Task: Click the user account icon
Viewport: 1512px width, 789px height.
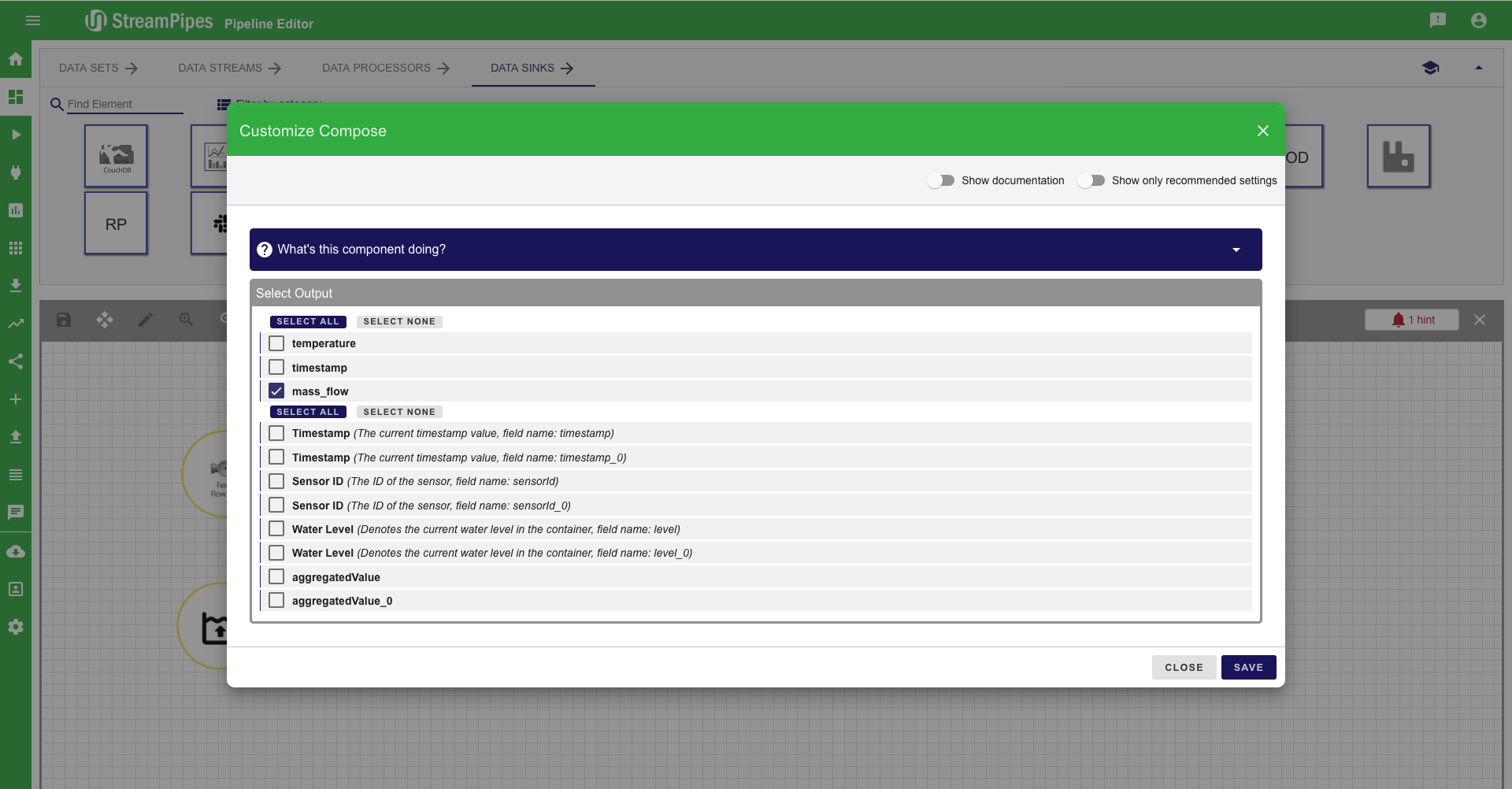Action: [1478, 20]
